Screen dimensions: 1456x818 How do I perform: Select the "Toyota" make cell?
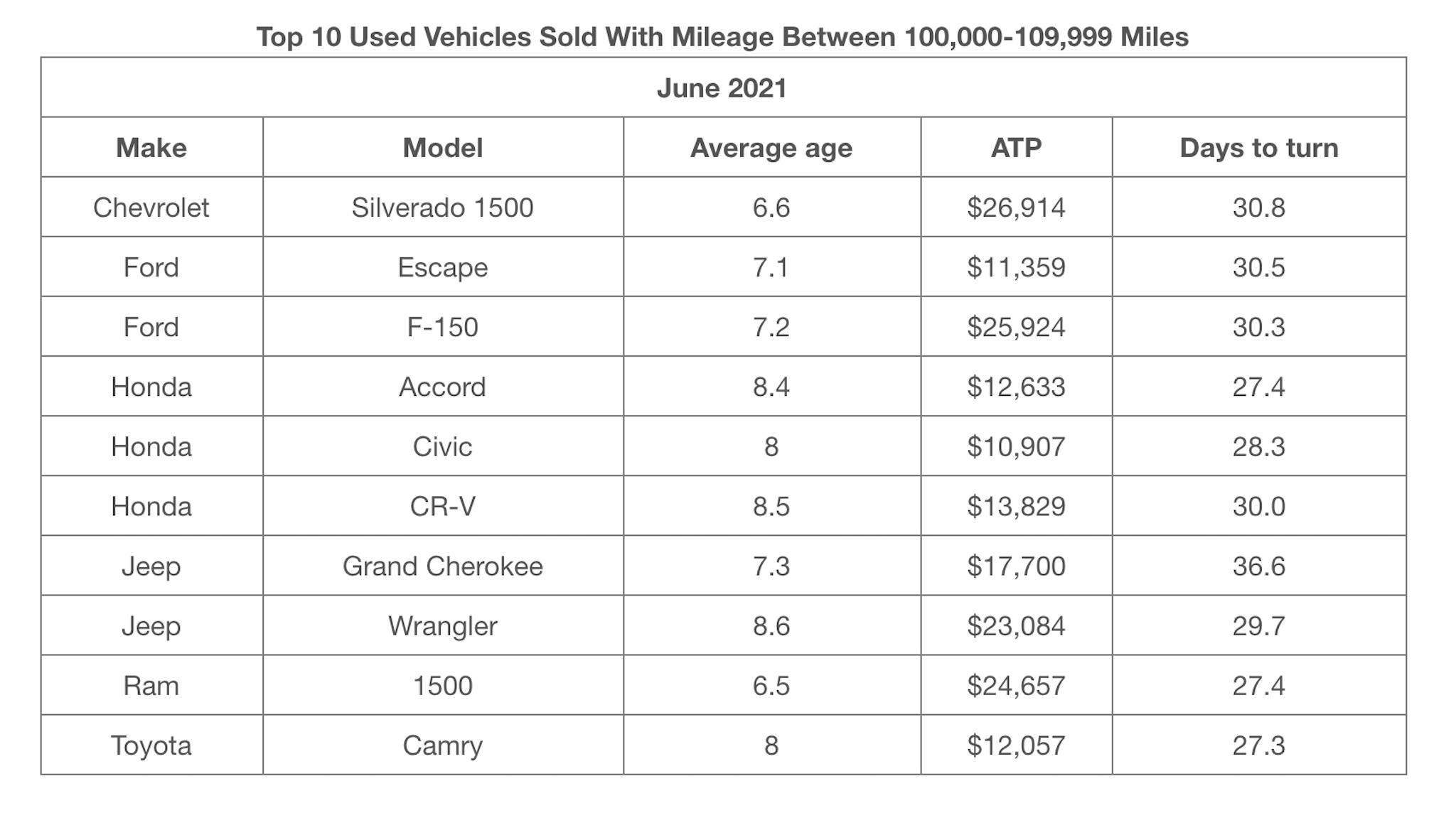click(x=151, y=745)
